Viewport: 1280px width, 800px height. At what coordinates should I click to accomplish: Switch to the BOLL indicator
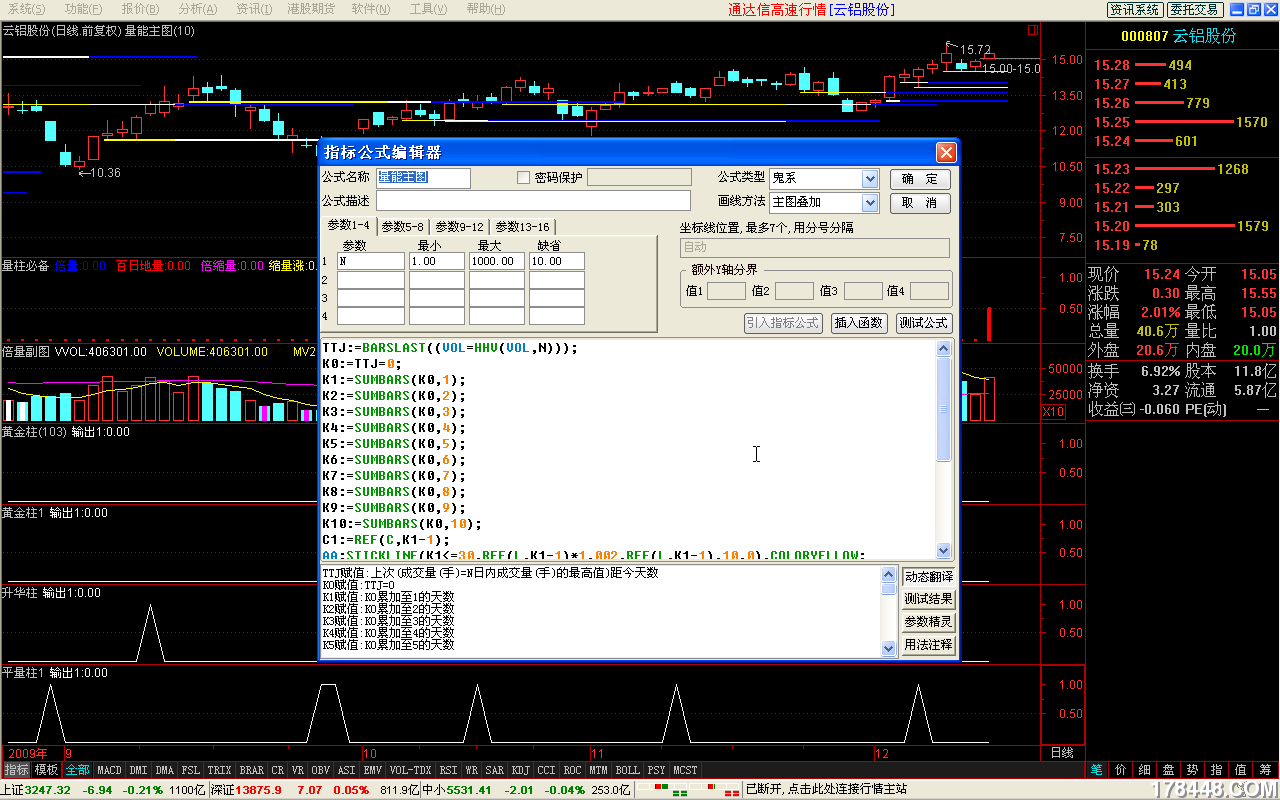(x=627, y=770)
